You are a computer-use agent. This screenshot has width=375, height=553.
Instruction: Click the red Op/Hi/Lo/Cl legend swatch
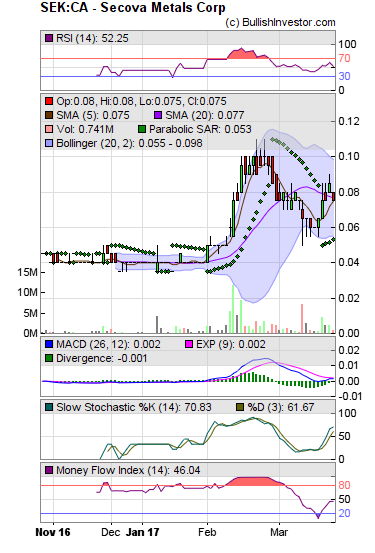(49, 101)
